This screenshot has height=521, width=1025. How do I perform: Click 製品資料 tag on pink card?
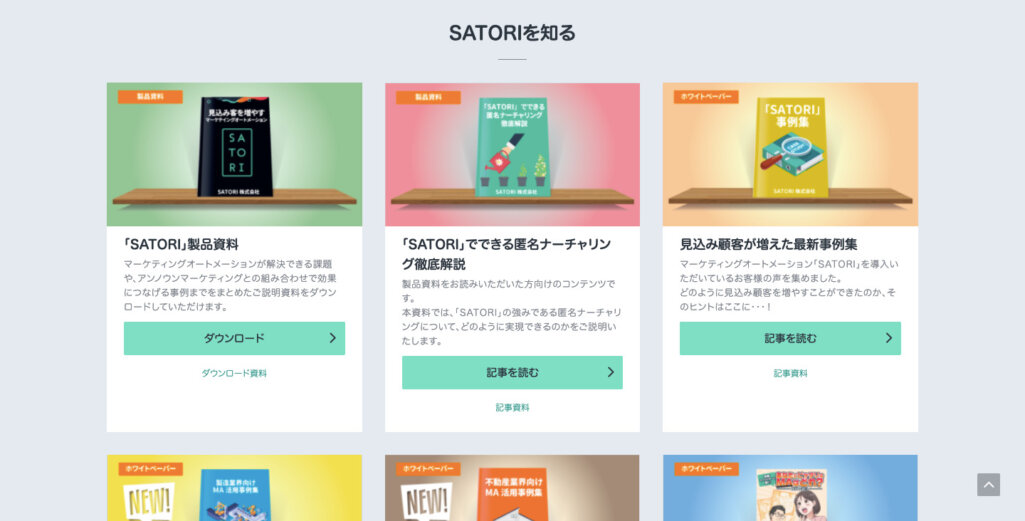428,97
